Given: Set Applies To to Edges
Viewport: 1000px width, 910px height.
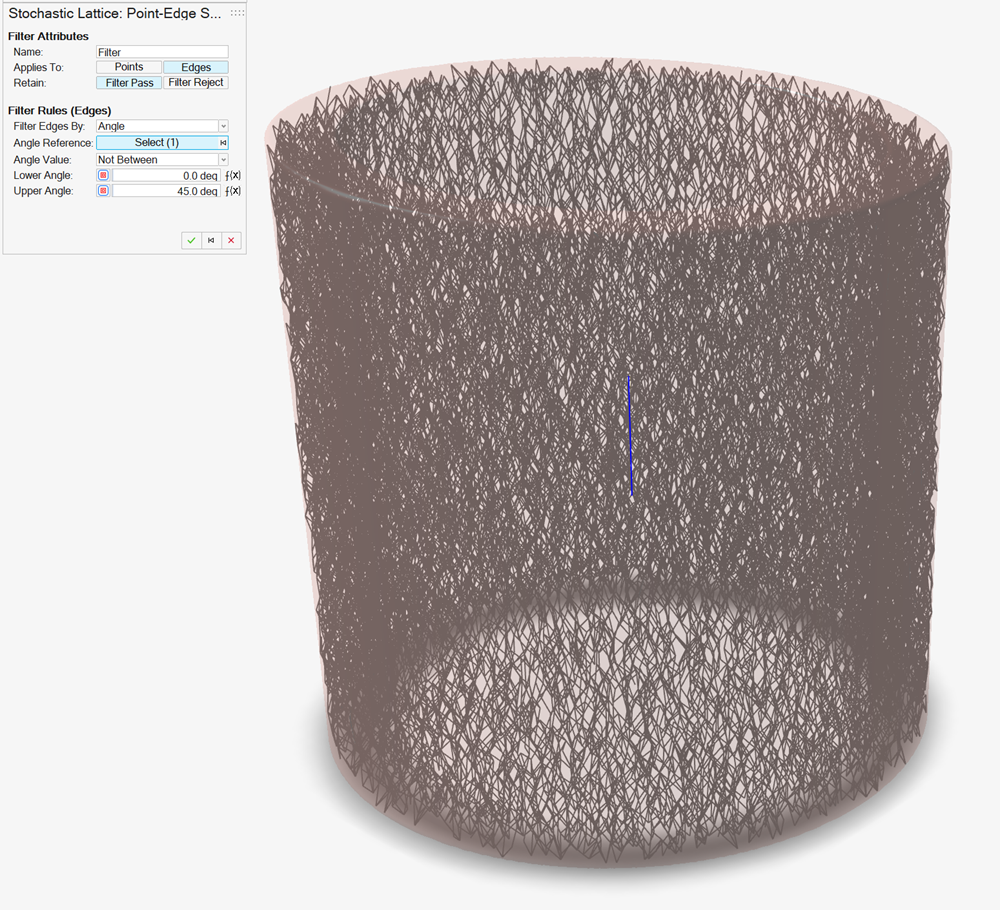Looking at the screenshot, I should point(196,67).
